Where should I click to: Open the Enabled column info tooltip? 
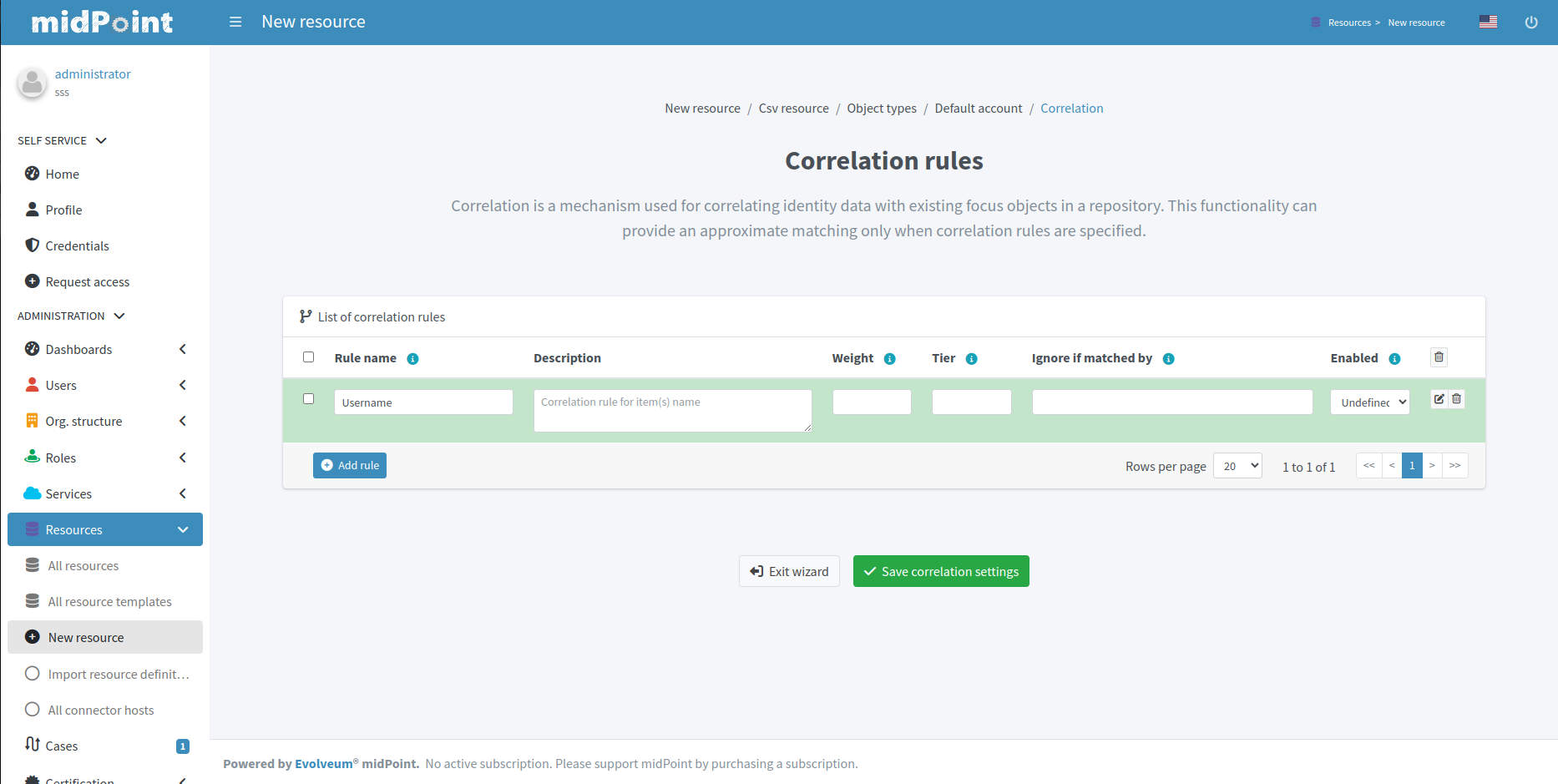pos(1395,358)
